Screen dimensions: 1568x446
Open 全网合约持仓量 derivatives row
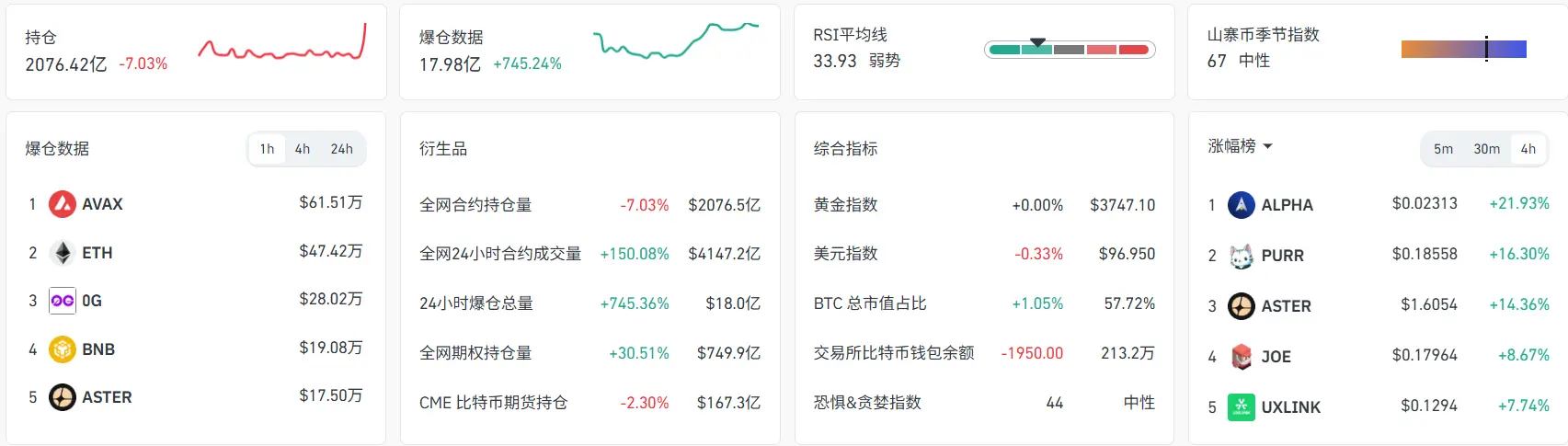(x=589, y=205)
